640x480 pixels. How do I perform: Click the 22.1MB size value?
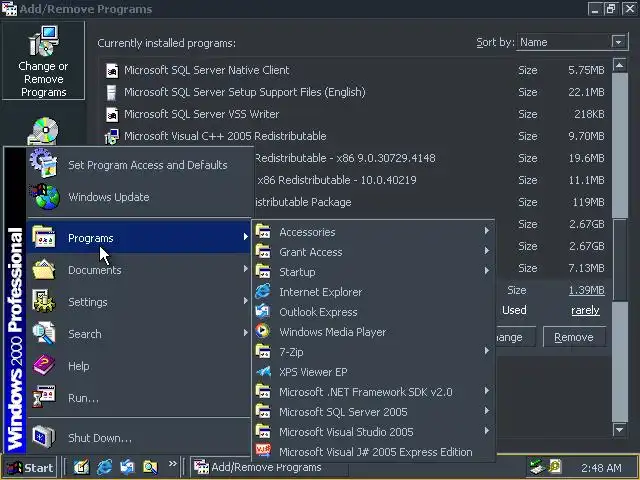point(586,92)
